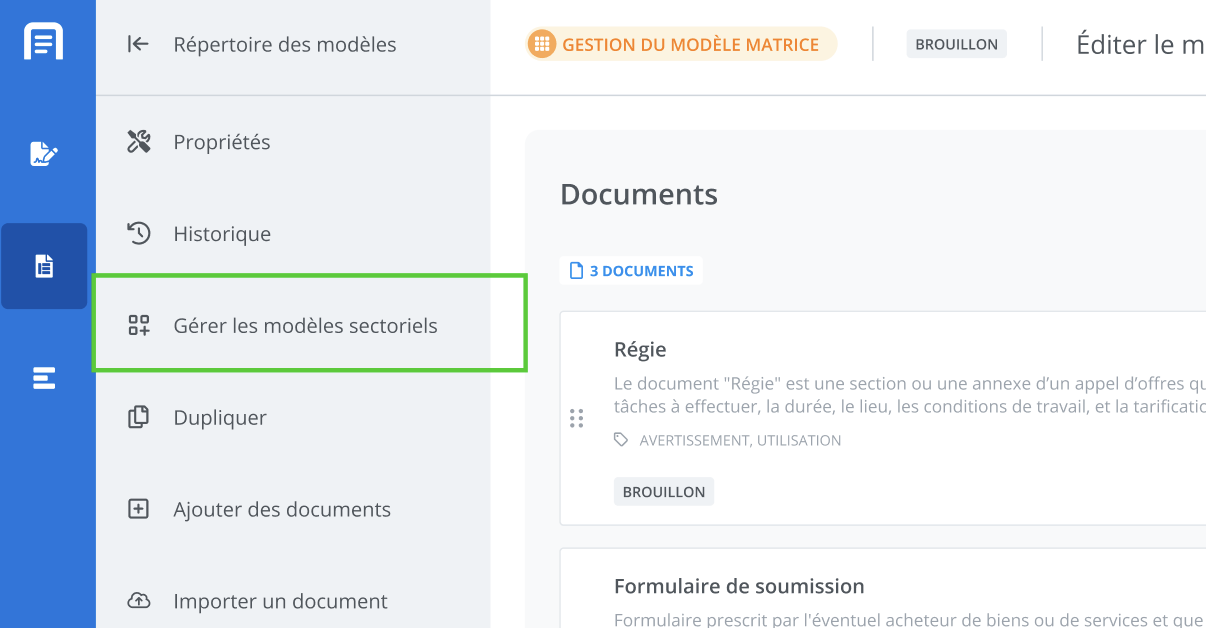Select the 3 Documents counter tag
The height and width of the screenshot is (628, 1206).
pos(631,271)
